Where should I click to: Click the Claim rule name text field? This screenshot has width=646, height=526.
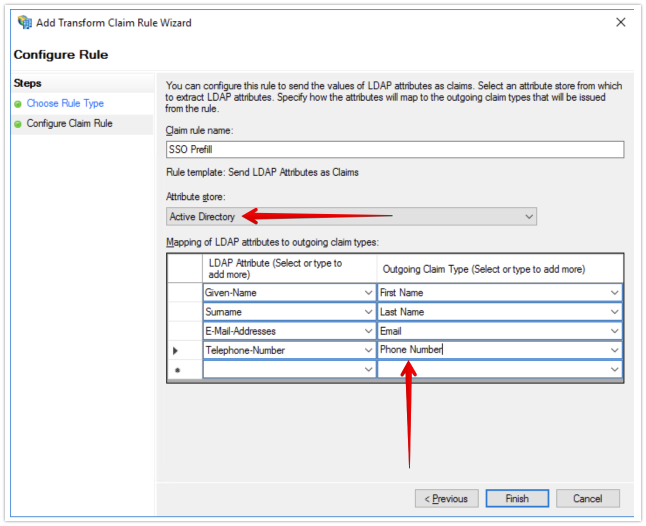point(394,149)
